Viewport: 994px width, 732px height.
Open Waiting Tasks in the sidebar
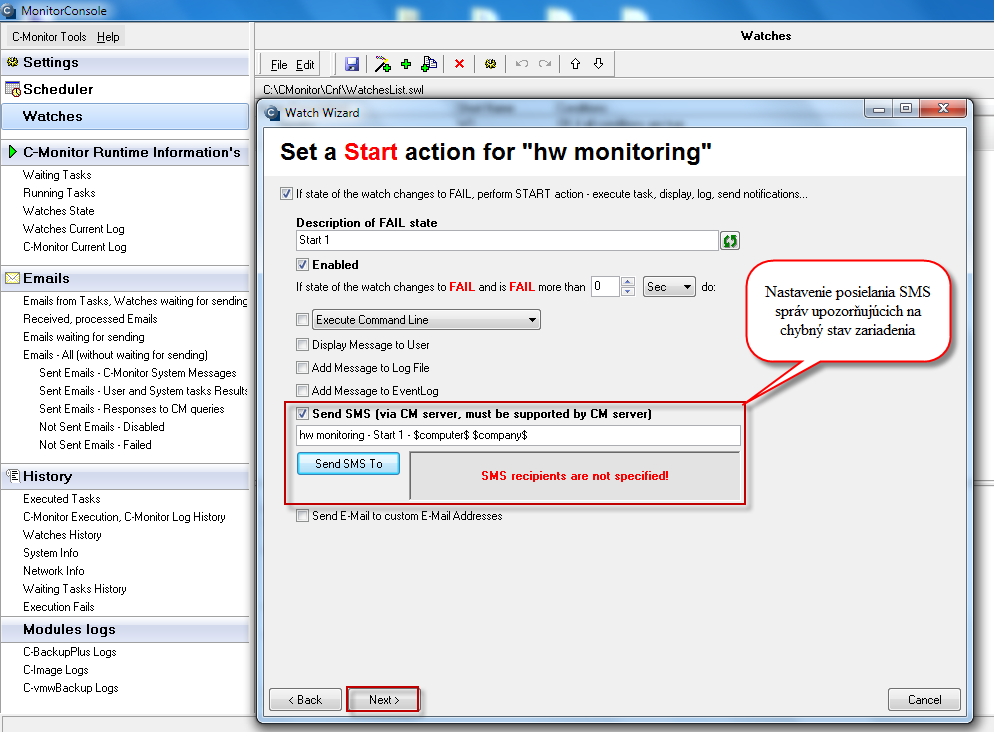click(x=57, y=175)
